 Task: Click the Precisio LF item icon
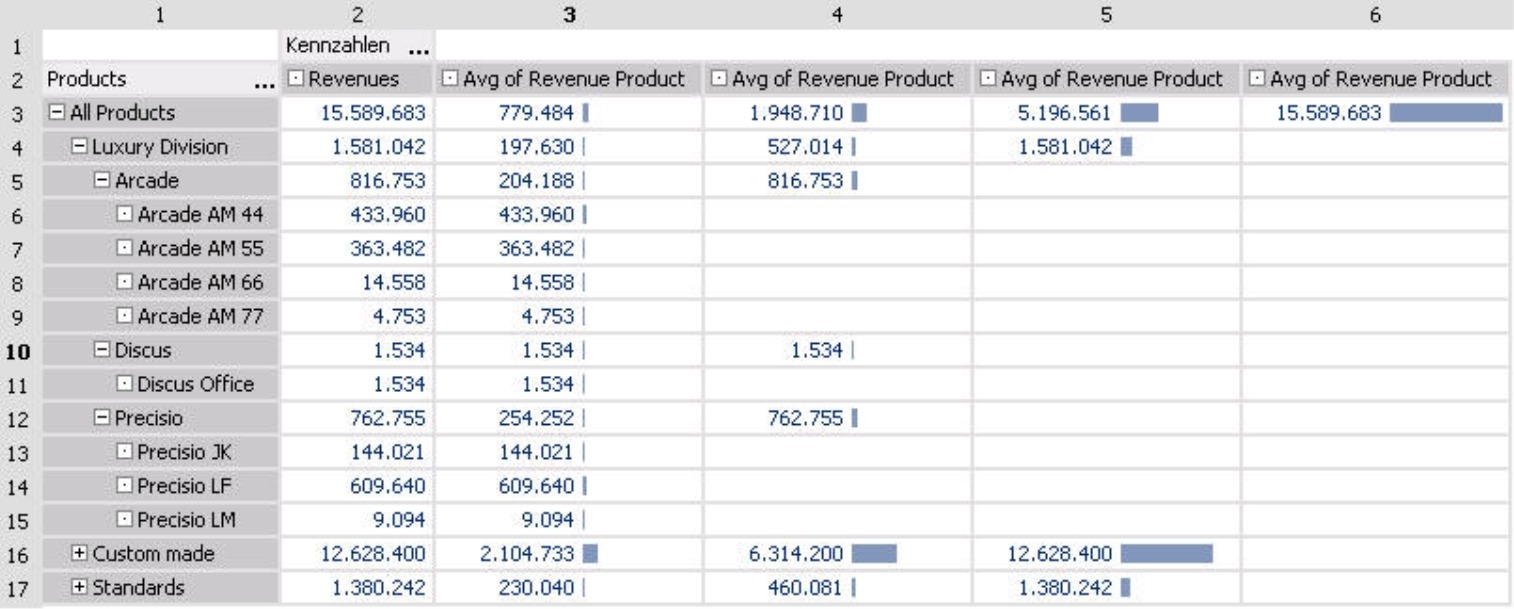125,485
